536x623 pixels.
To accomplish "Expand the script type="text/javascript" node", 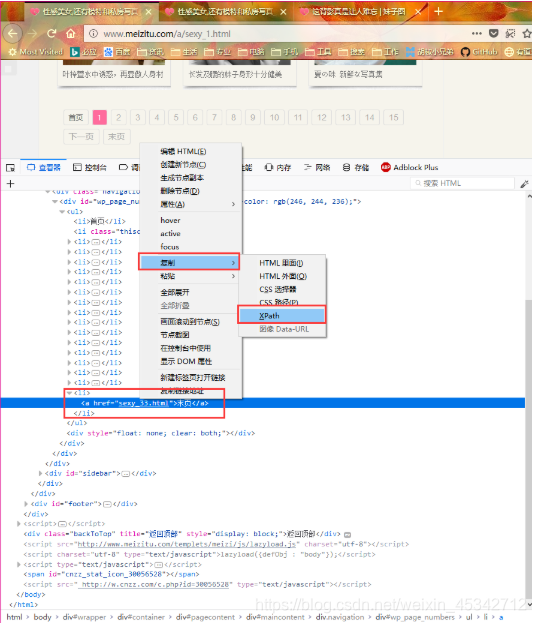I will pos(19,564).
